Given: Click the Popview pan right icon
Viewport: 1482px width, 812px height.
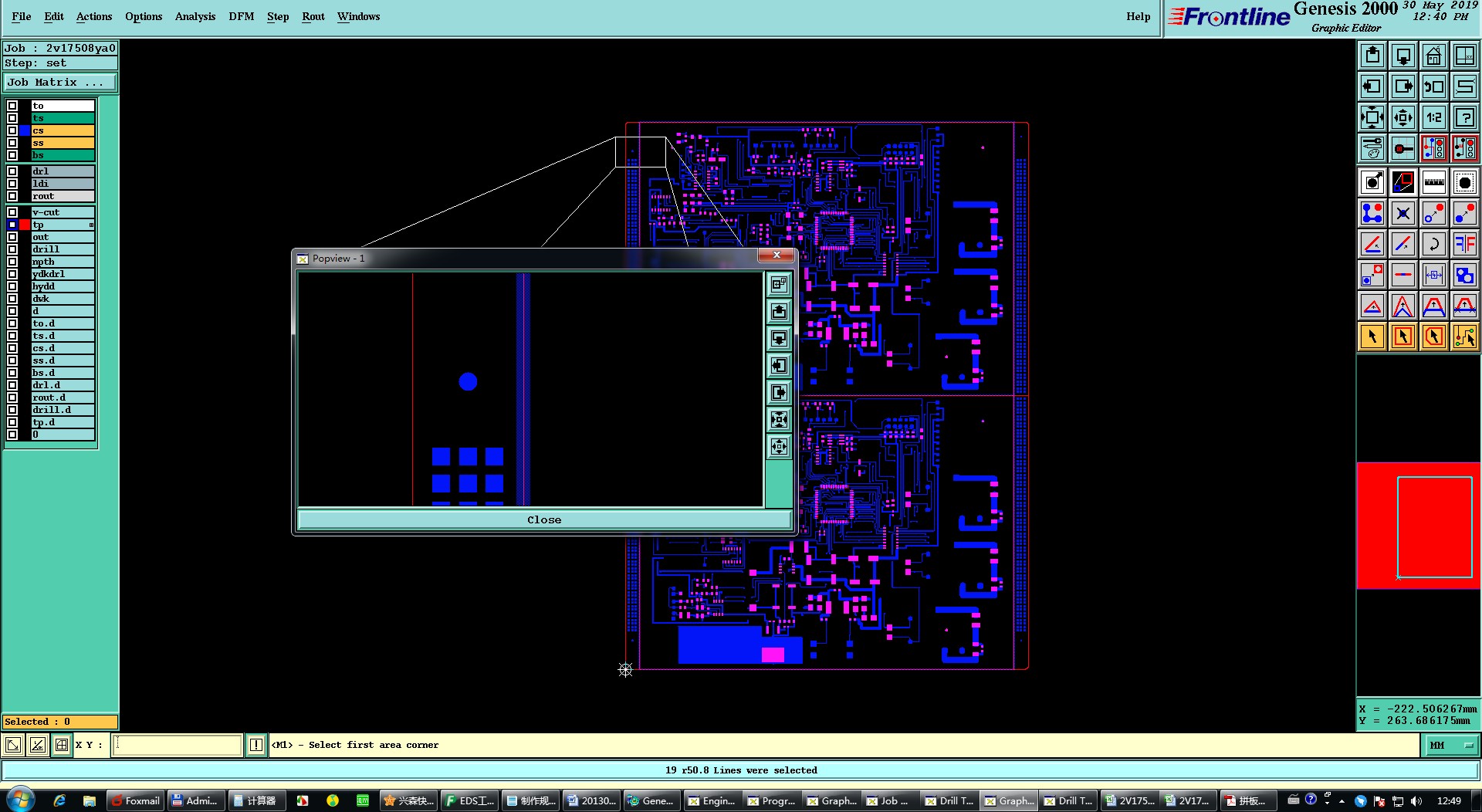Looking at the screenshot, I should click(779, 392).
